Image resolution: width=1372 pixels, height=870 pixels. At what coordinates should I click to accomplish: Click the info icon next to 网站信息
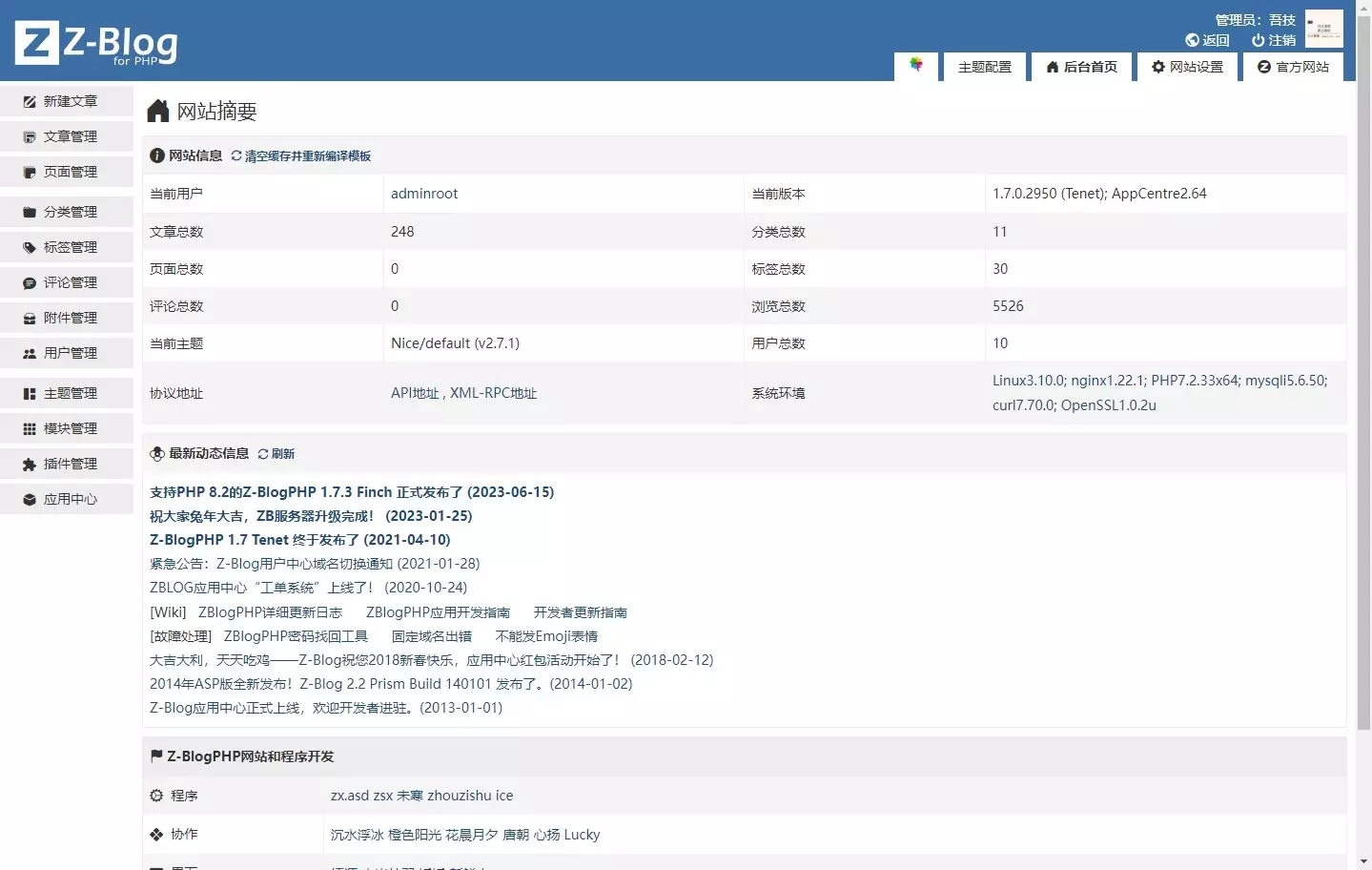157,155
